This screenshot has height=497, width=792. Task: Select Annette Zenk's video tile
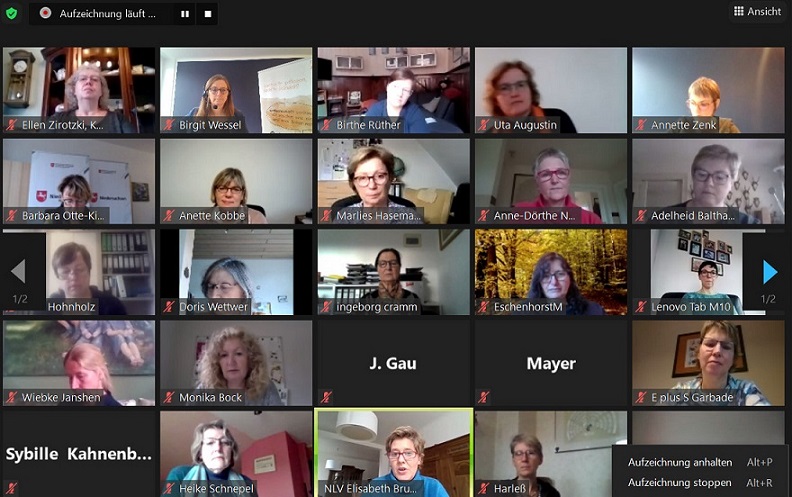pos(708,90)
